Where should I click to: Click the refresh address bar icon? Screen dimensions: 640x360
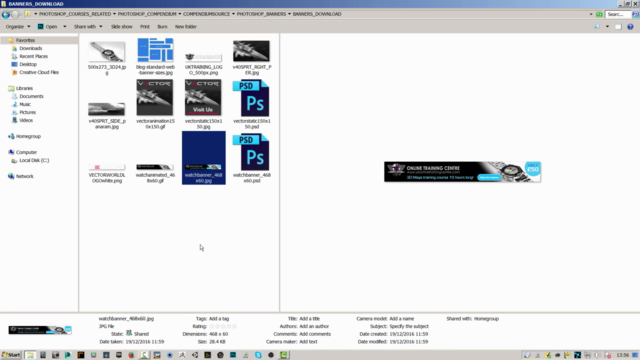tap(599, 14)
